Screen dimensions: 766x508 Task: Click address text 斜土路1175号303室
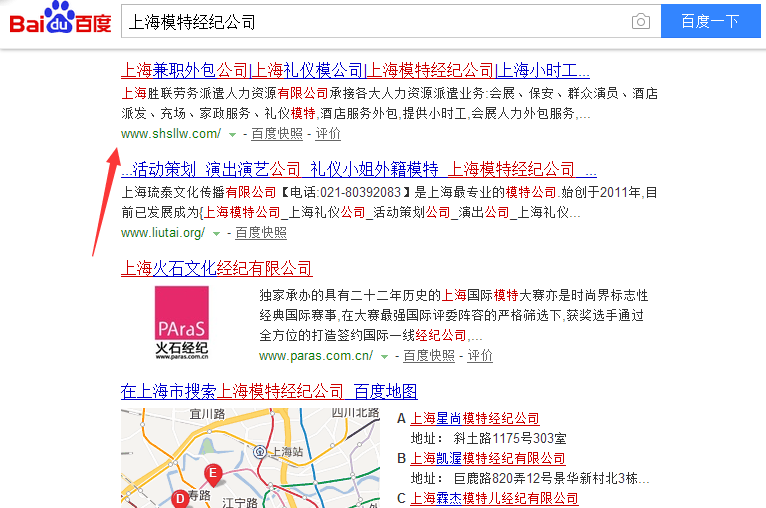pyautogui.click(x=510, y=438)
